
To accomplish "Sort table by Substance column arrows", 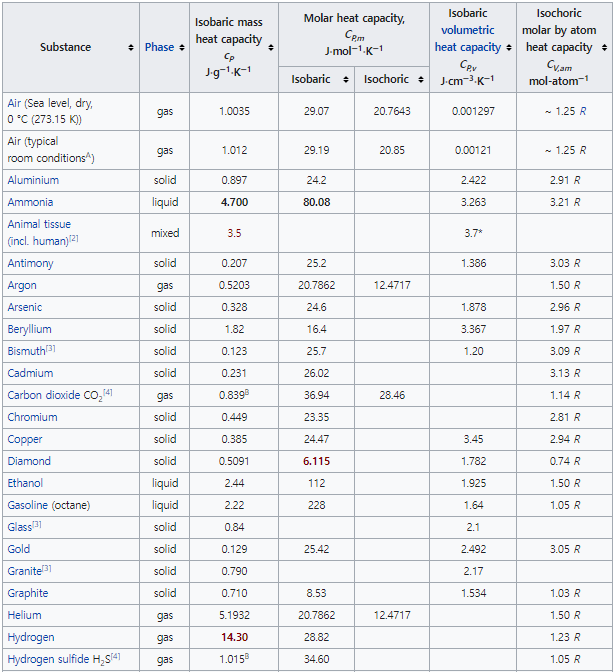I will coord(131,48).
